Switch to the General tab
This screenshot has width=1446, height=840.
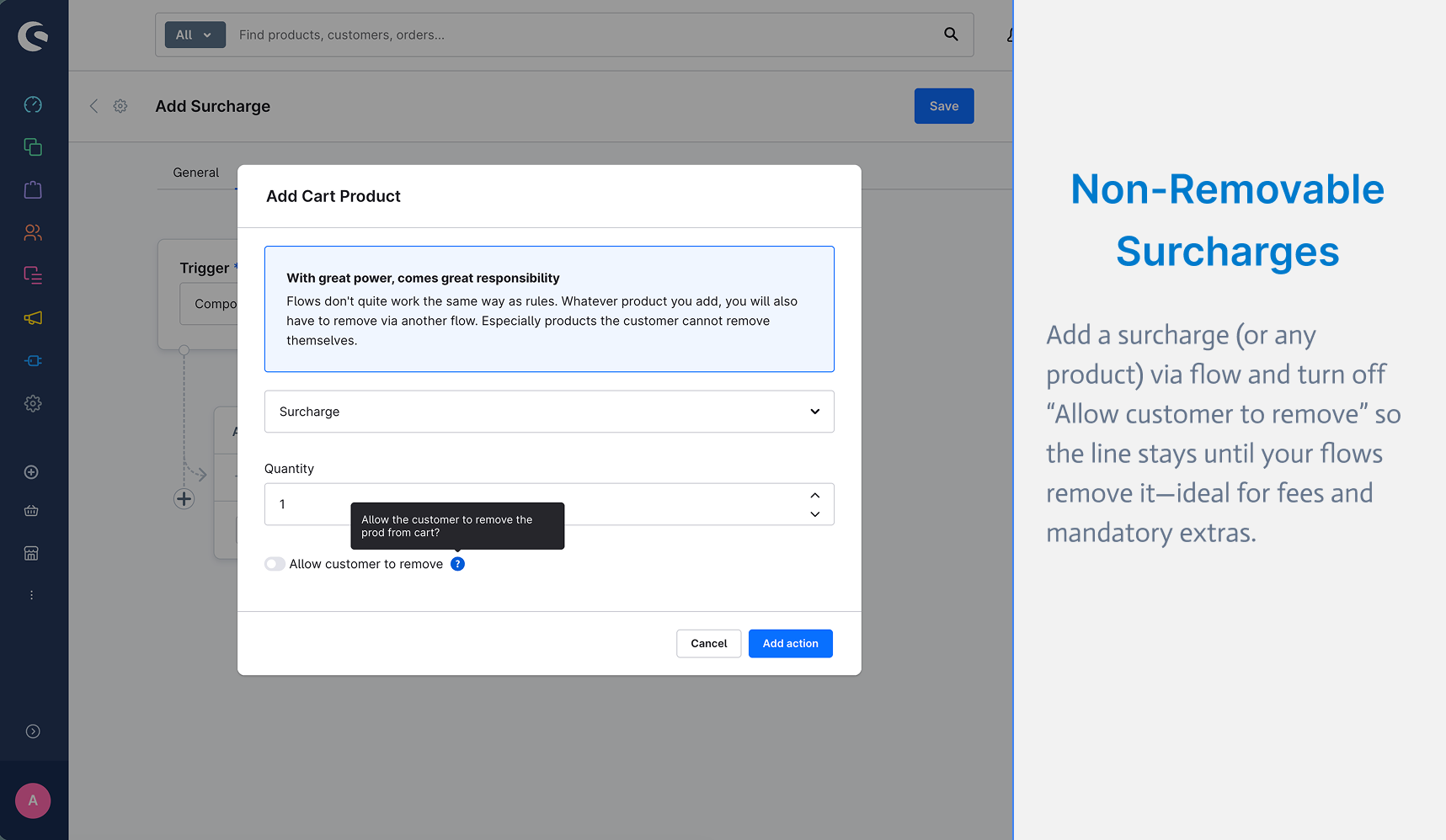click(x=196, y=173)
